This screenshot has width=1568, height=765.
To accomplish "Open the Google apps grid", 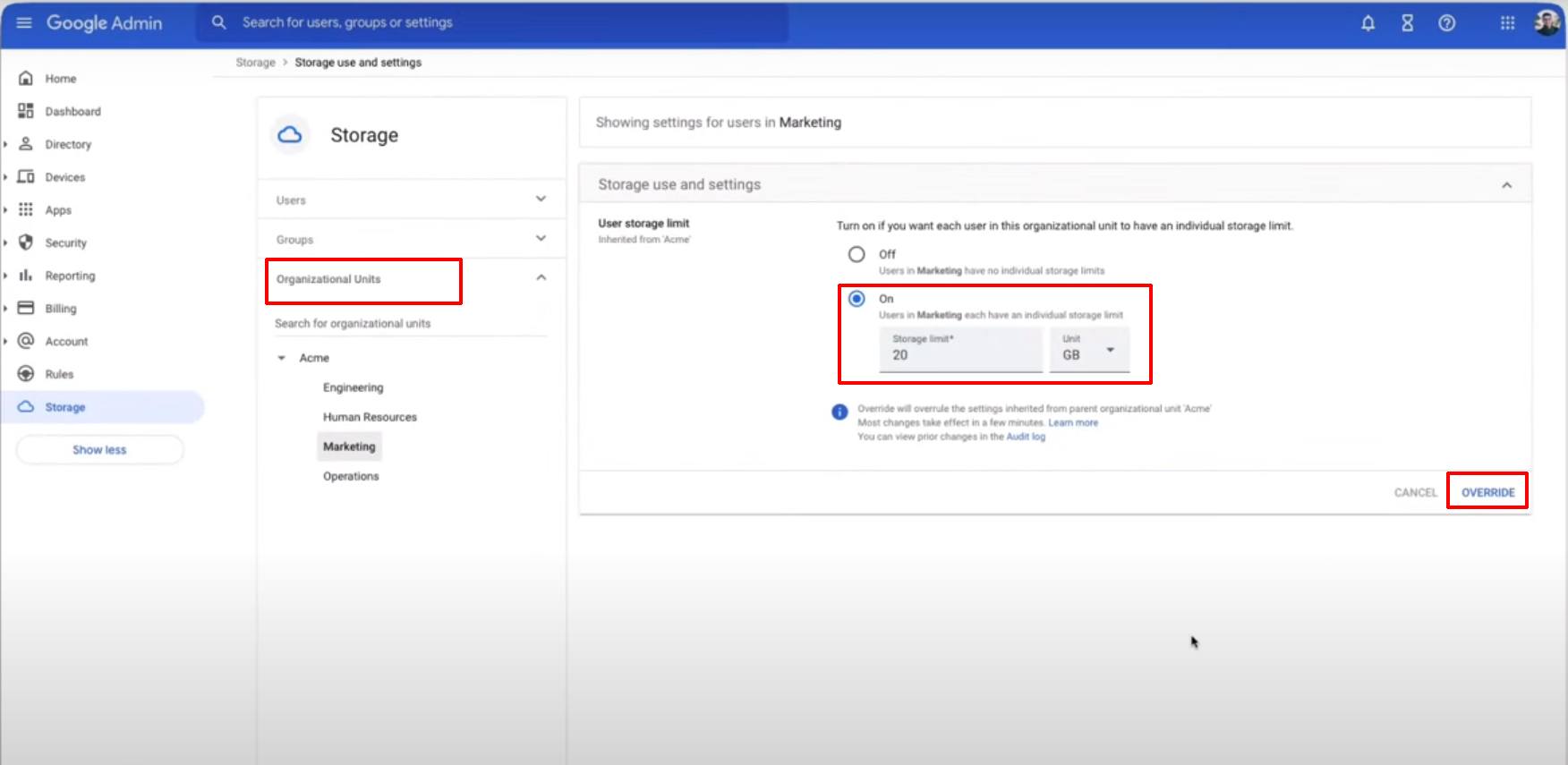I will [x=1507, y=23].
